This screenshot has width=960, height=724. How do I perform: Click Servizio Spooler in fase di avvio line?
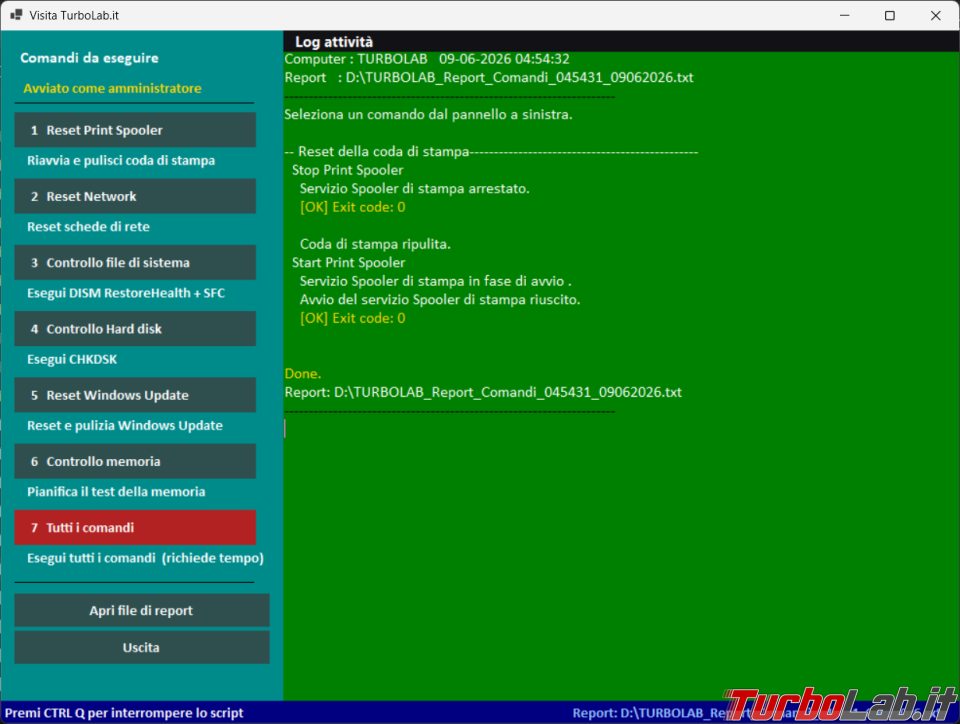click(x=435, y=281)
